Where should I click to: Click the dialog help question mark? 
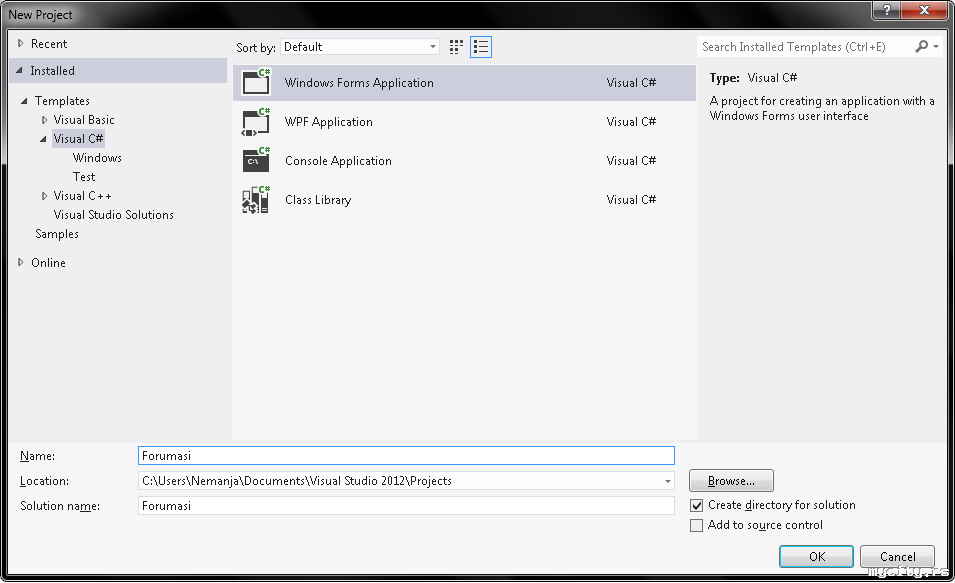(x=886, y=12)
